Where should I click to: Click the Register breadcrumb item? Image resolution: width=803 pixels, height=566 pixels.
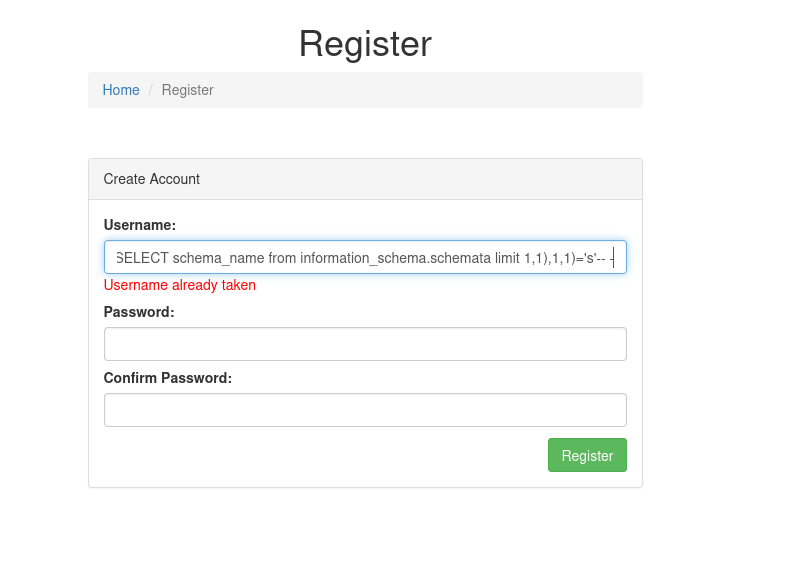[187, 90]
